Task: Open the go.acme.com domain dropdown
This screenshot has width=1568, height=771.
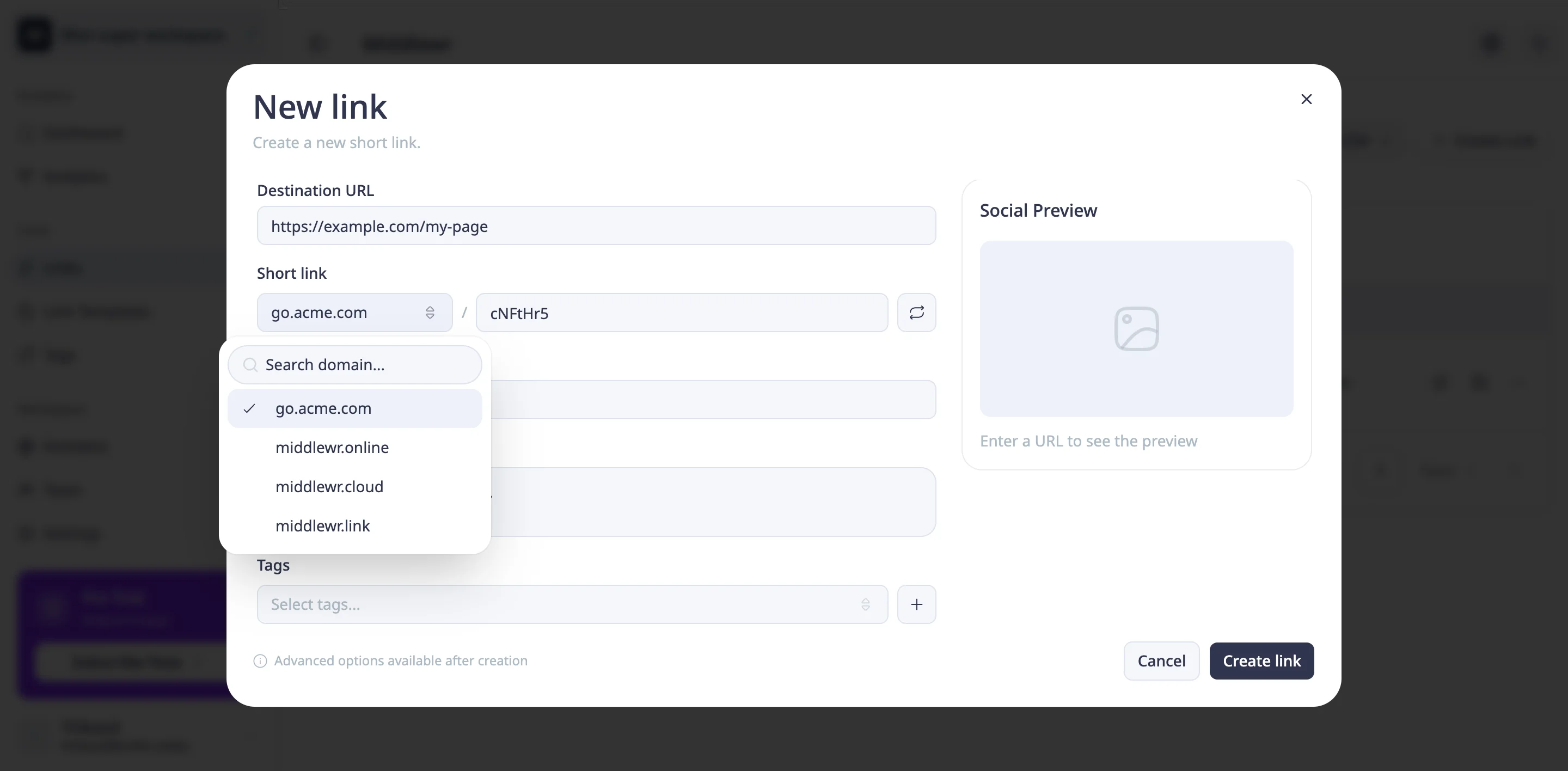Action: [354, 313]
